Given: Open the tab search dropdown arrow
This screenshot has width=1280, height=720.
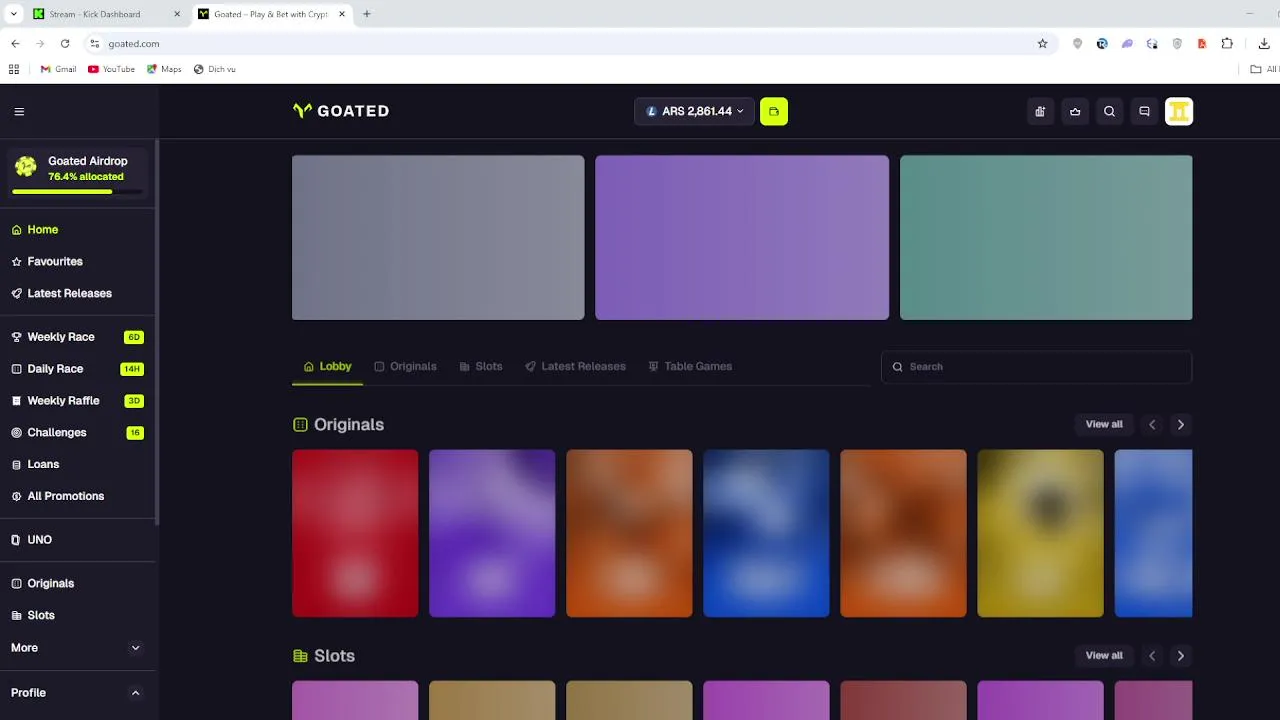Looking at the screenshot, I should [x=14, y=14].
